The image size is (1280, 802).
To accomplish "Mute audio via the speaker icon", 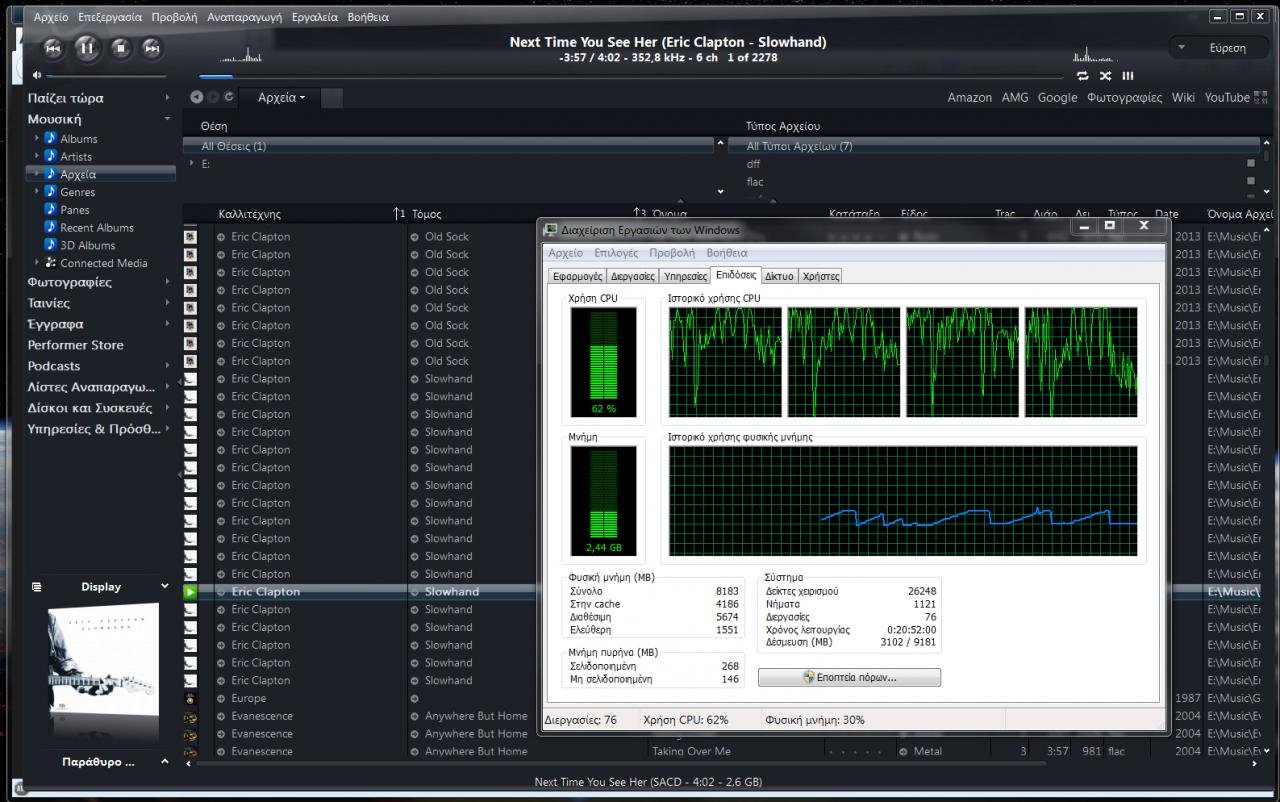I will coord(37,75).
